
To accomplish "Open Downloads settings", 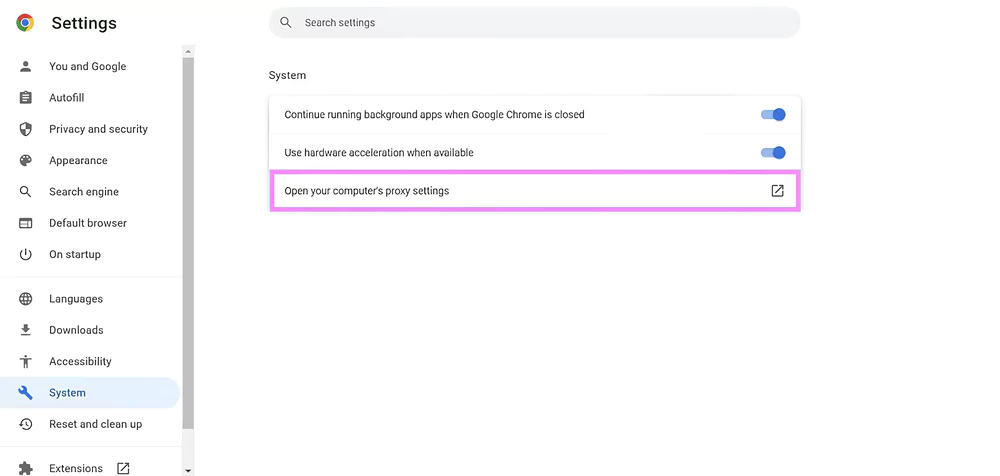I will coord(90,330).
